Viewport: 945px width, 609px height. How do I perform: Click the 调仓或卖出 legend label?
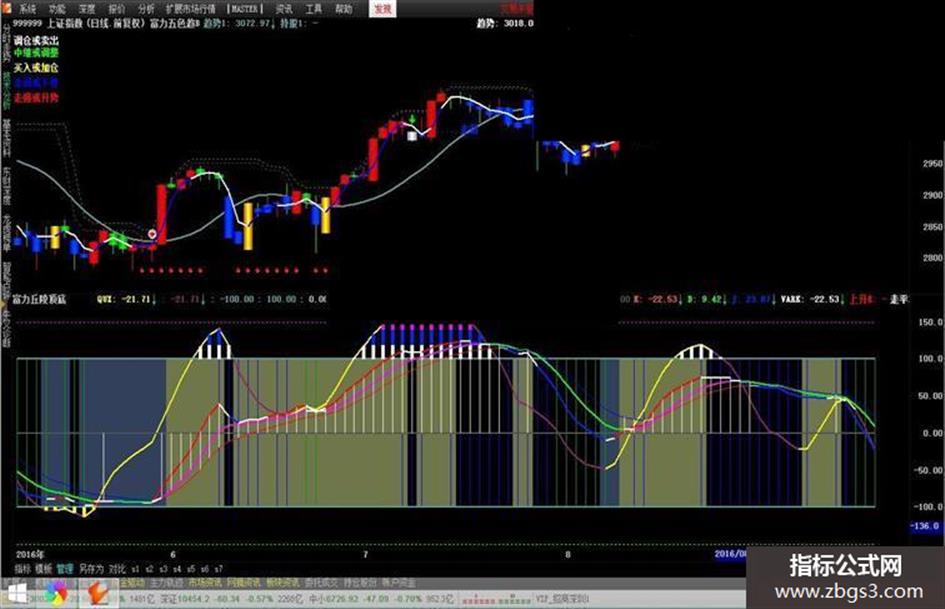click(36, 40)
